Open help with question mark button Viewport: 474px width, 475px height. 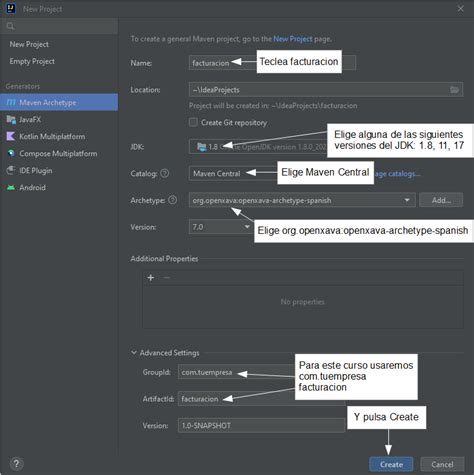tap(16, 464)
